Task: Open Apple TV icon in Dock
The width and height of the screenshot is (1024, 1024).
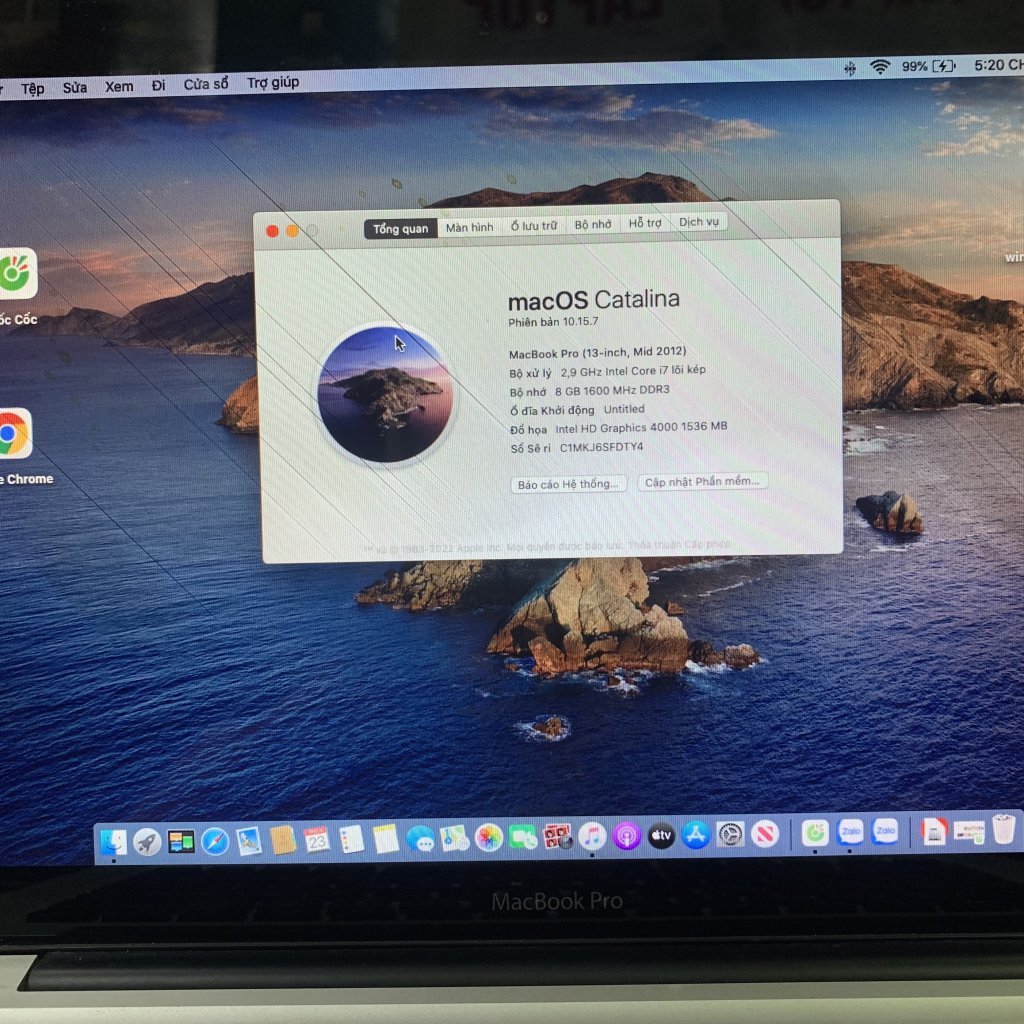Action: pos(661,835)
